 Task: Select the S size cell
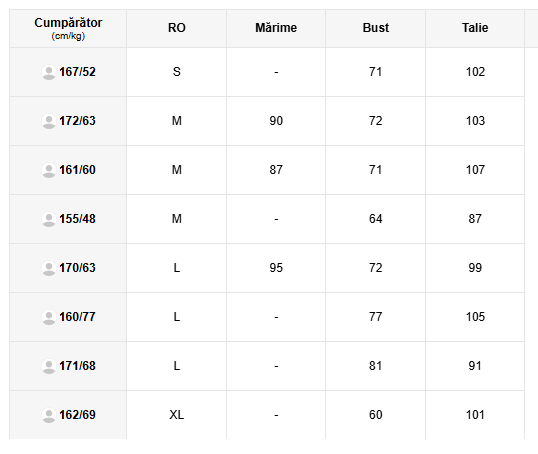pos(176,72)
